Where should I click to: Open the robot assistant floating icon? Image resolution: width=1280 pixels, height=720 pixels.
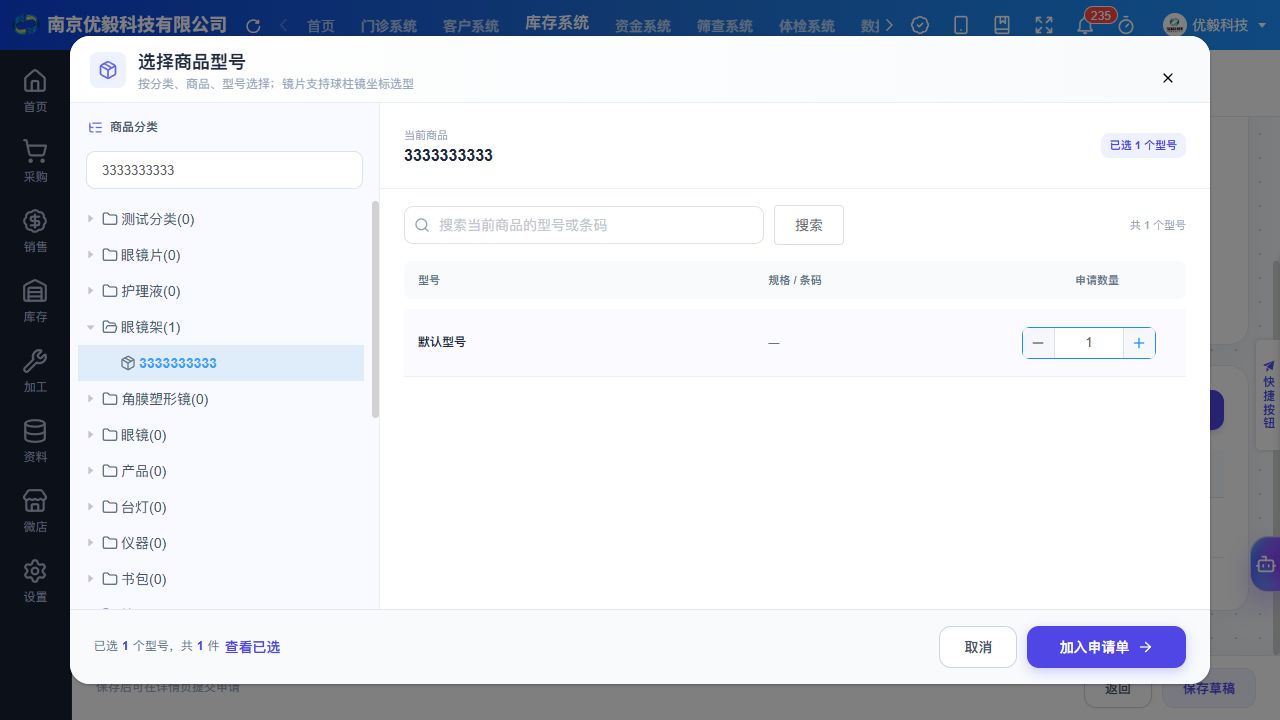pos(1265,565)
